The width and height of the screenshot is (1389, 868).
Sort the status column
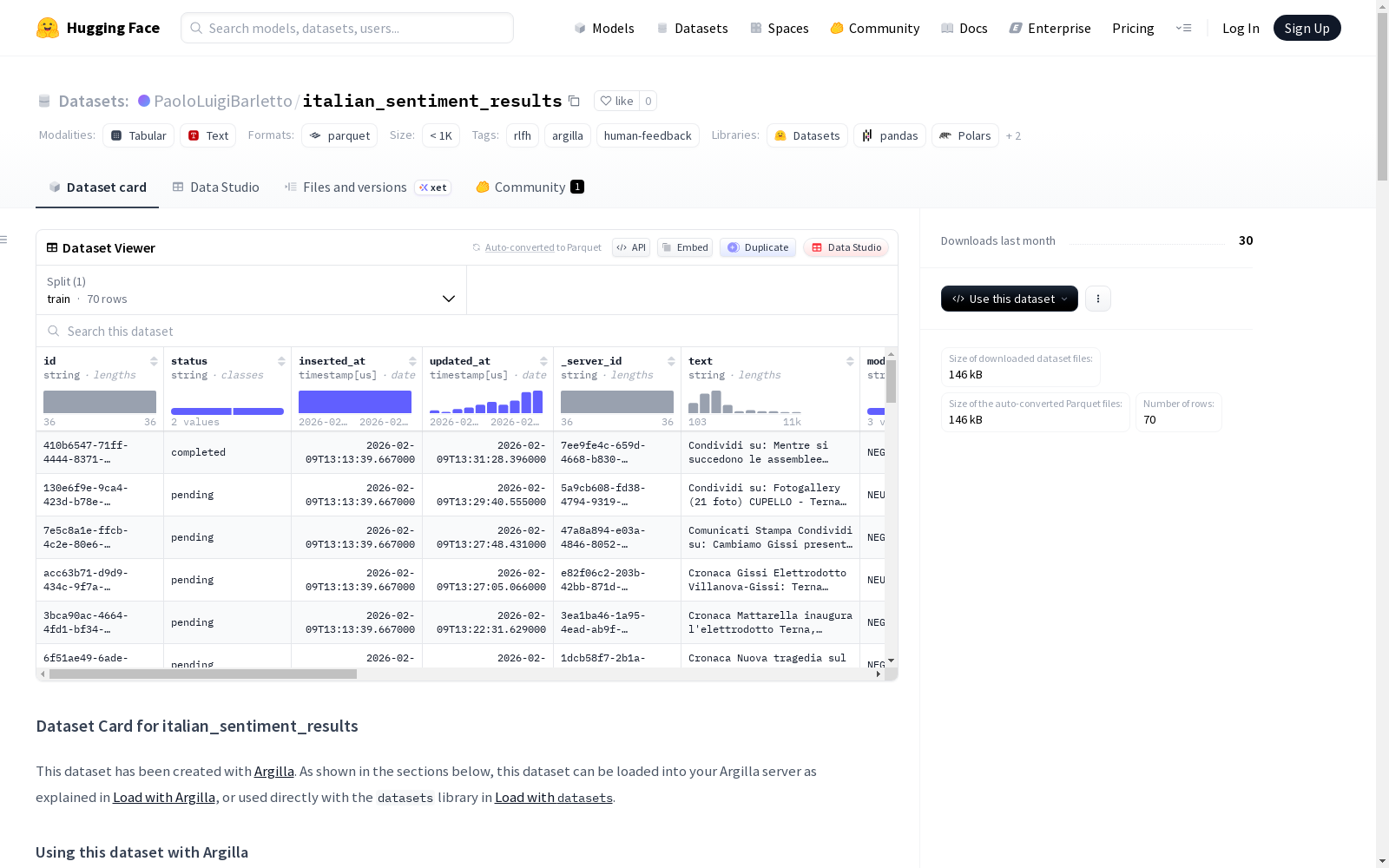pyautogui.click(x=281, y=361)
